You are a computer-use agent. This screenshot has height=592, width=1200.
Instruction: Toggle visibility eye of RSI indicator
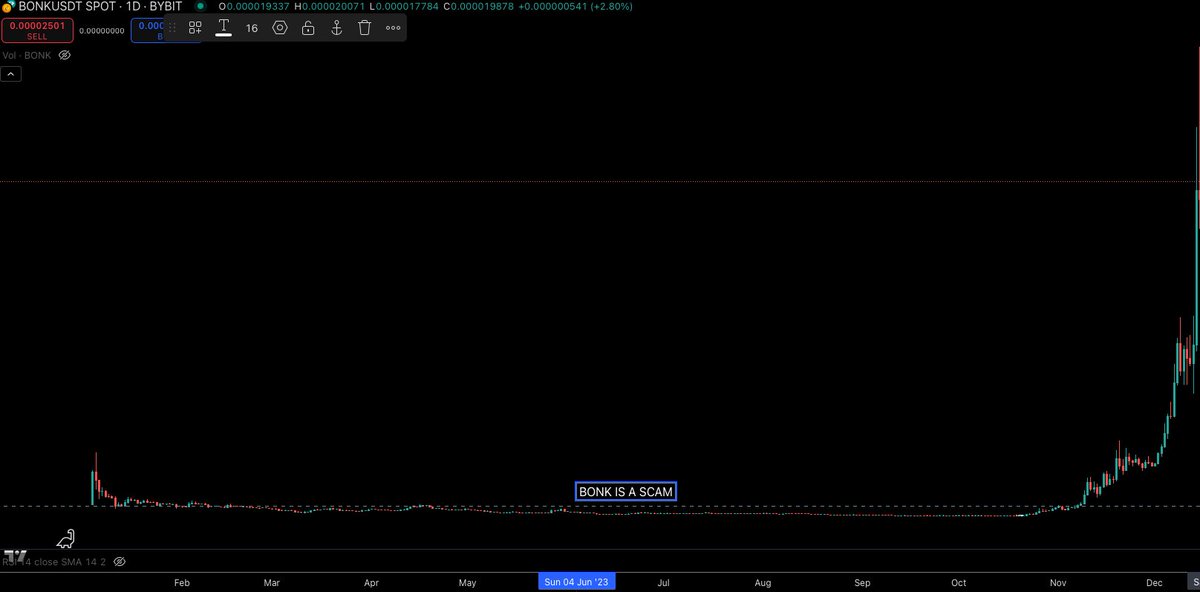(119, 562)
